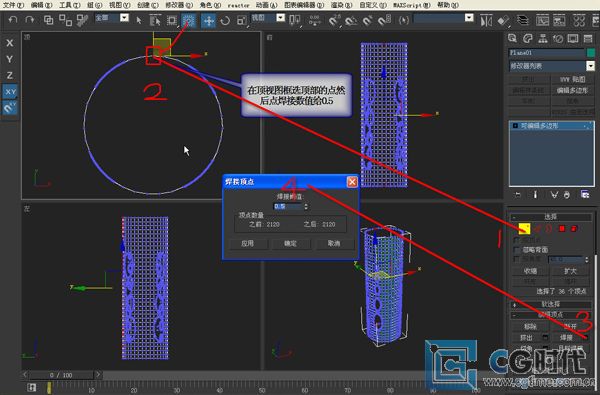
Task: Click the Redo arrow icon
Action: pos(29,19)
